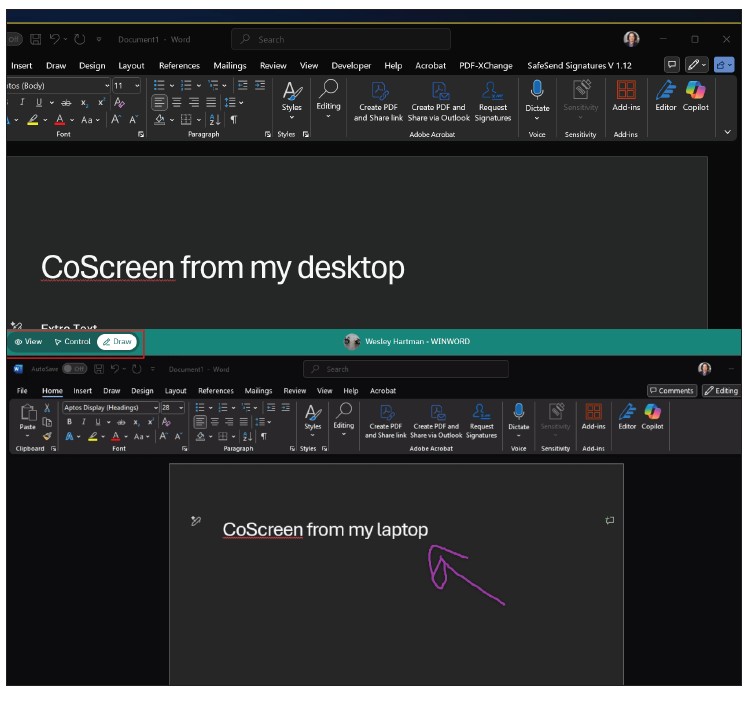
Task: Collapse the ribbon using chevron in upper window
Action: point(727,132)
